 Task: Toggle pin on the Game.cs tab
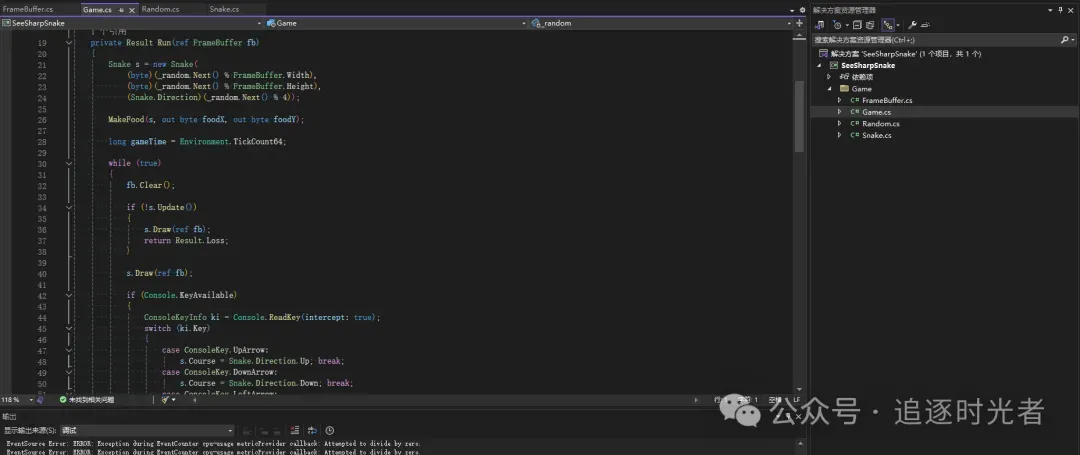click(x=121, y=9)
